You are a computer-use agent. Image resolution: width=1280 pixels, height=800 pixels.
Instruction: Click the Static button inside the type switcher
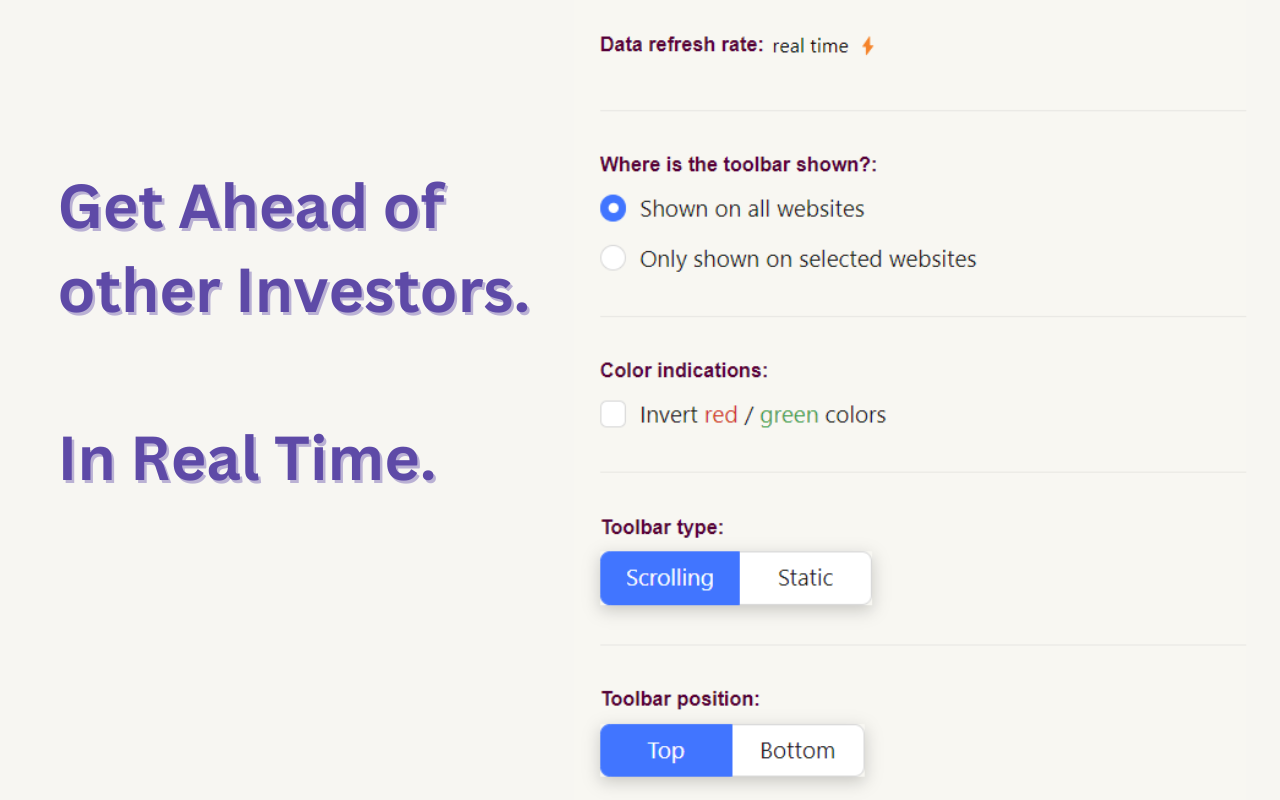pos(805,578)
